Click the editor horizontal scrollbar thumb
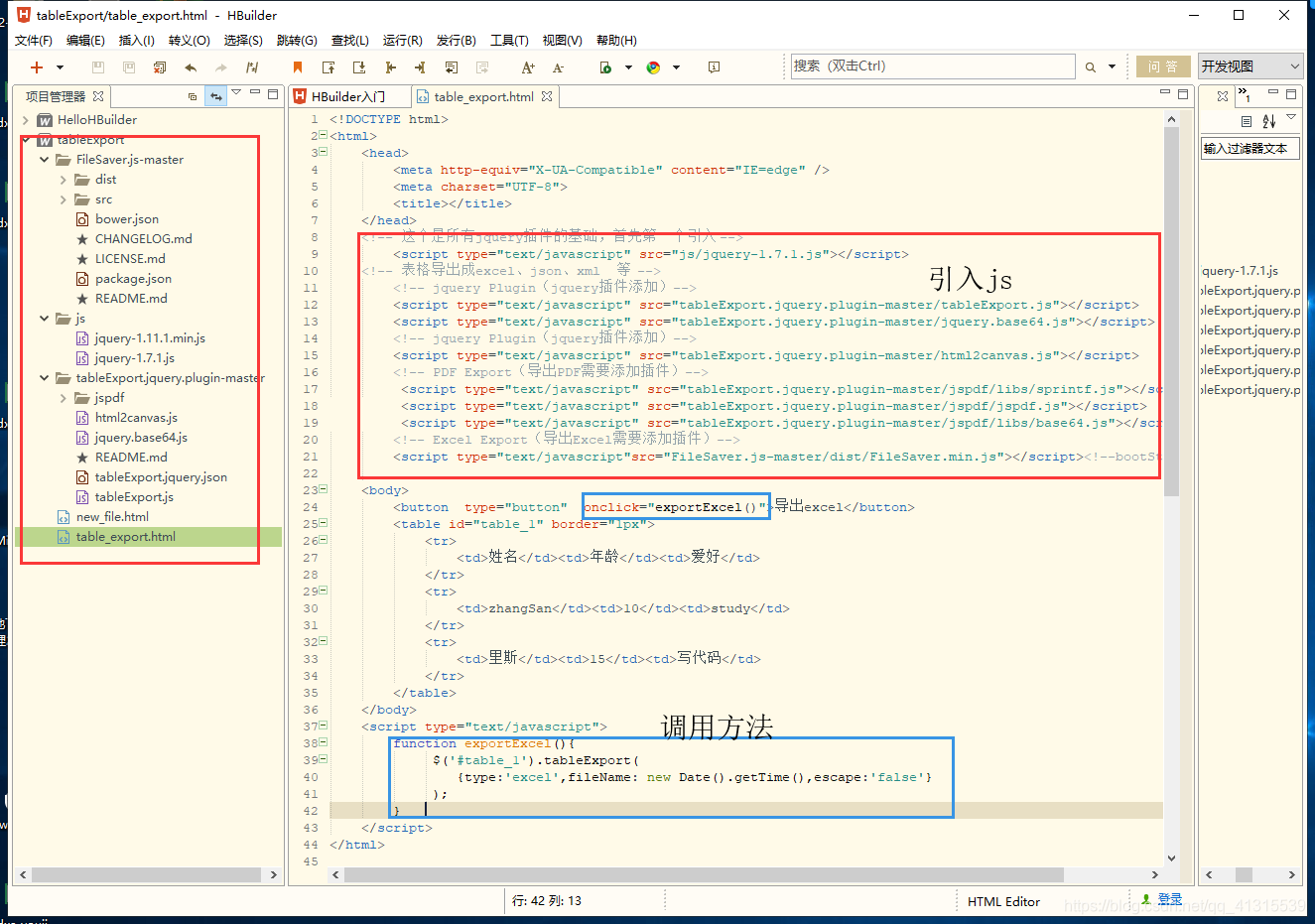The height and width of the screenshot is (924, 1315). pyautogui.click(x=704, y=875)
